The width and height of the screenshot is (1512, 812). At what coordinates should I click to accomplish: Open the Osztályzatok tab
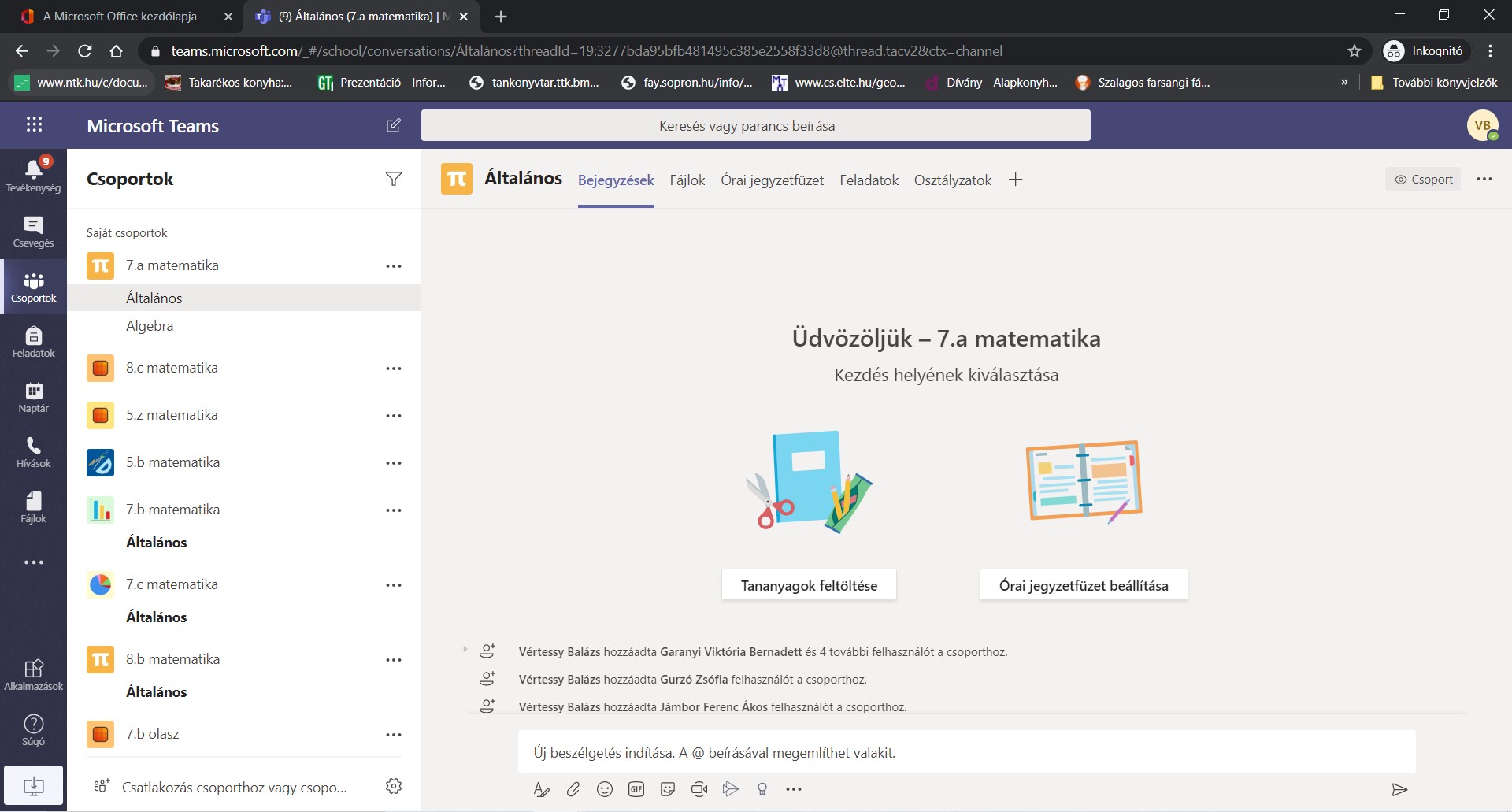(953, 180)
